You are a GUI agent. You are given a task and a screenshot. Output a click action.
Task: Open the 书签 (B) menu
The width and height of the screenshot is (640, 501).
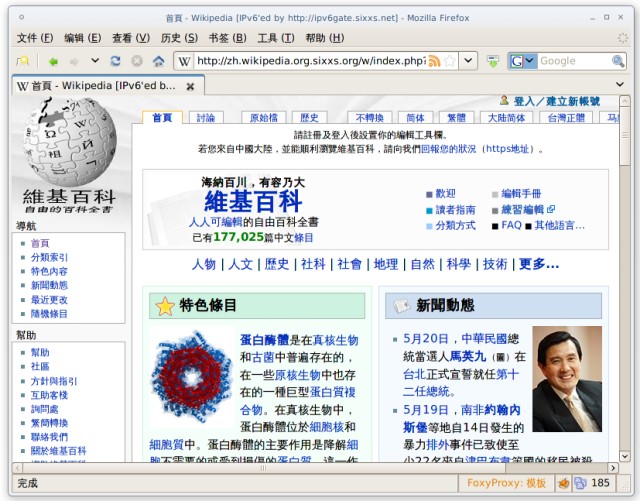(227, 38)
